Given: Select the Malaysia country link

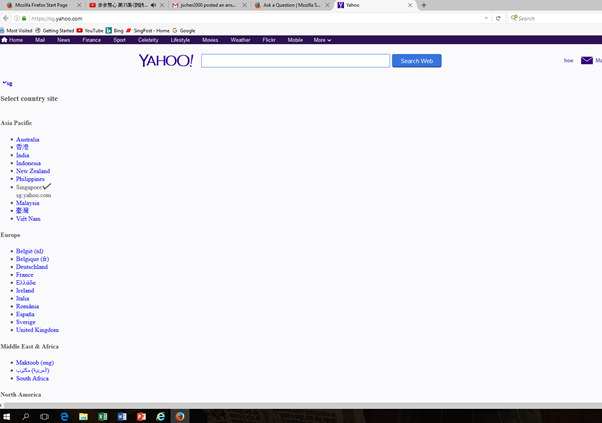Looking at the screenshot, I should pos(27,203).
